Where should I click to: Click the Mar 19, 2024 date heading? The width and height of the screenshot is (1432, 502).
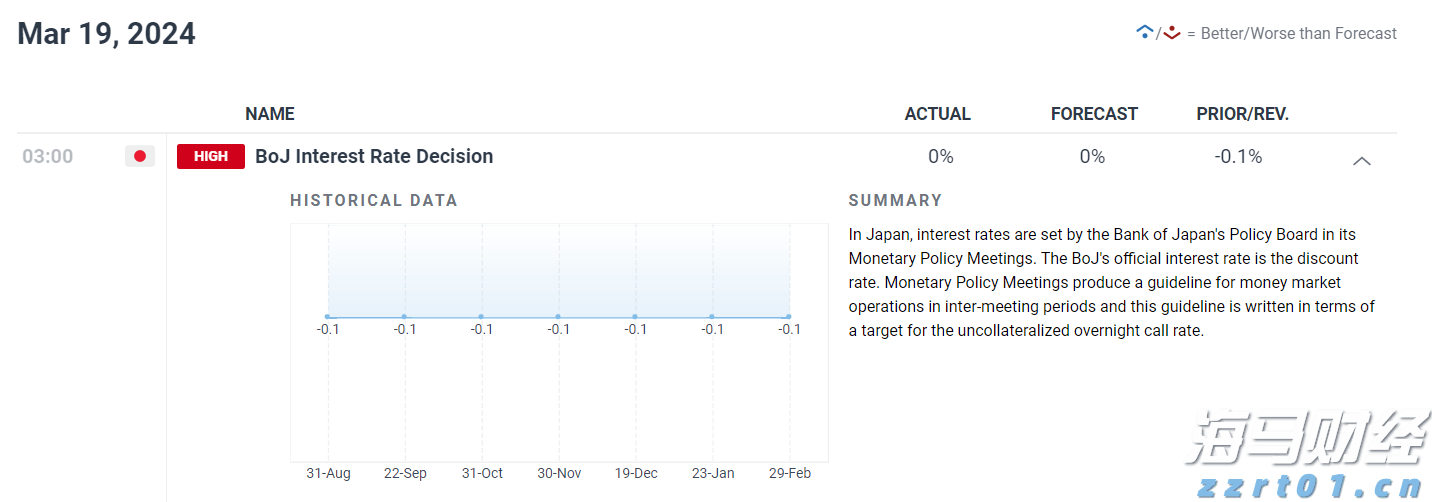(x=106, y=34)
